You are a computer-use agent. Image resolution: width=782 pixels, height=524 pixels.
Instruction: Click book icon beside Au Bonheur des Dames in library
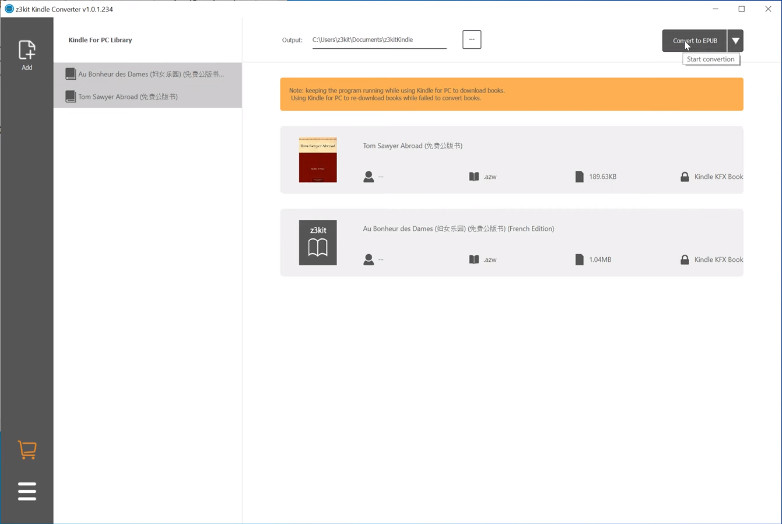70,74
